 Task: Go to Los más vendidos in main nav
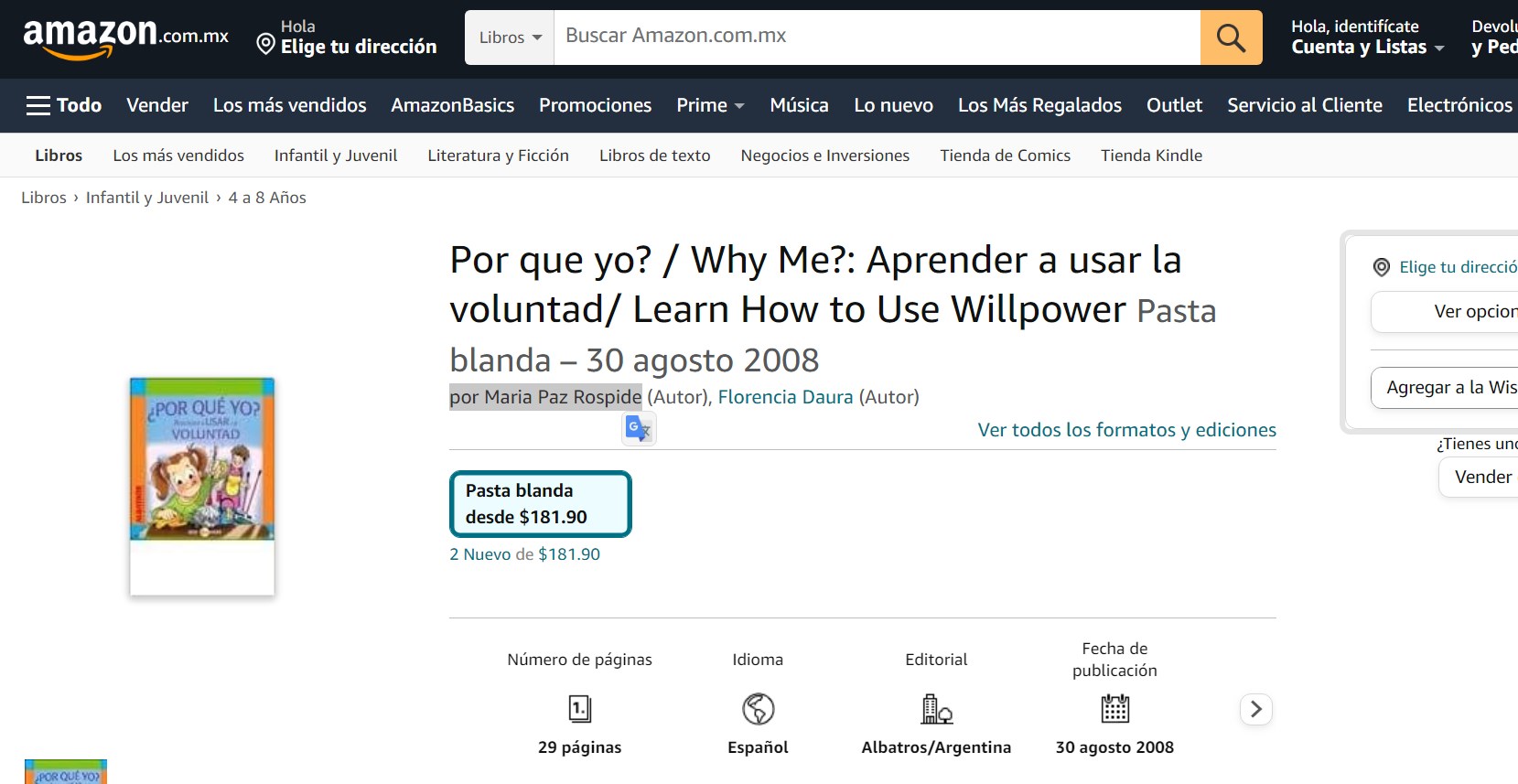pos(289,105)
